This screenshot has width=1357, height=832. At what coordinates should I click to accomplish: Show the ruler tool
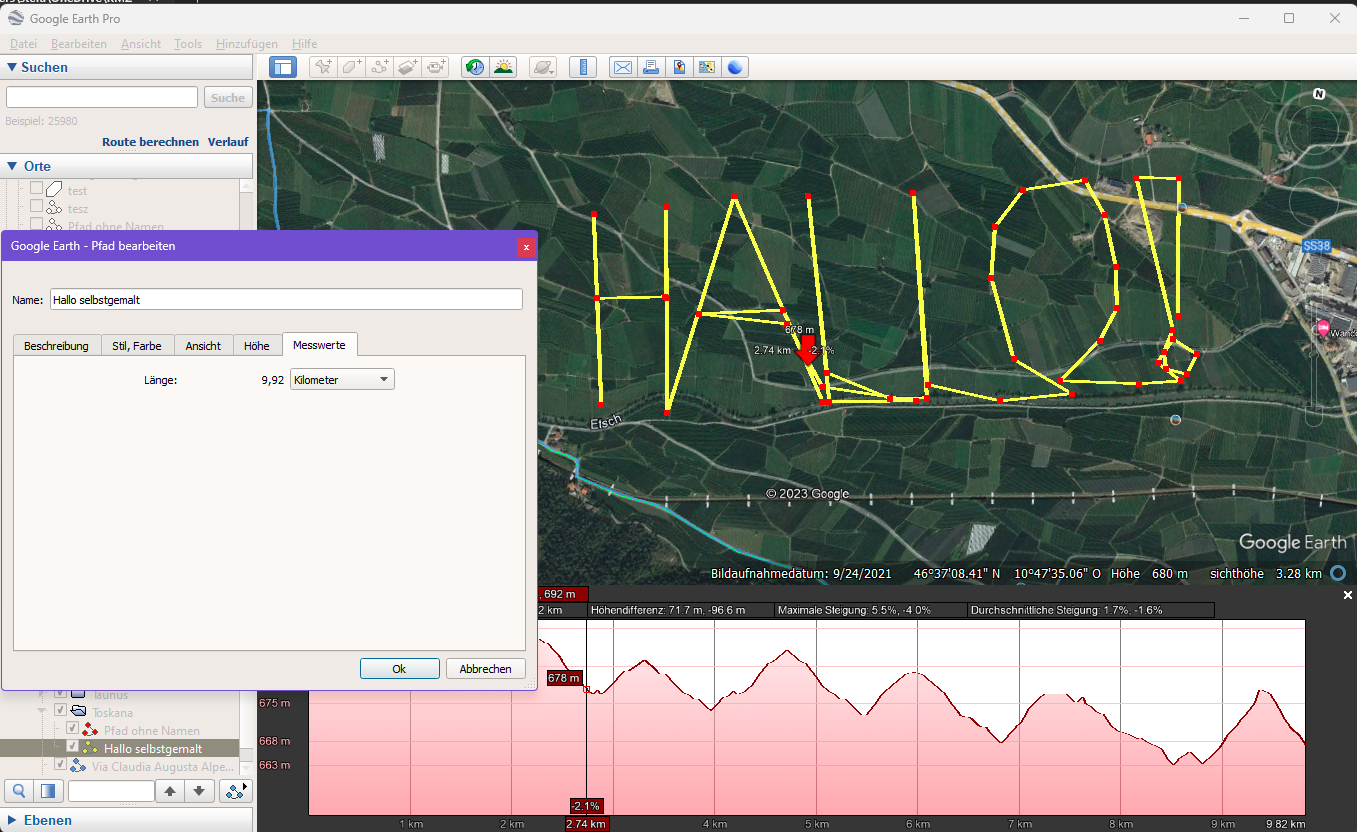point(583,67)
